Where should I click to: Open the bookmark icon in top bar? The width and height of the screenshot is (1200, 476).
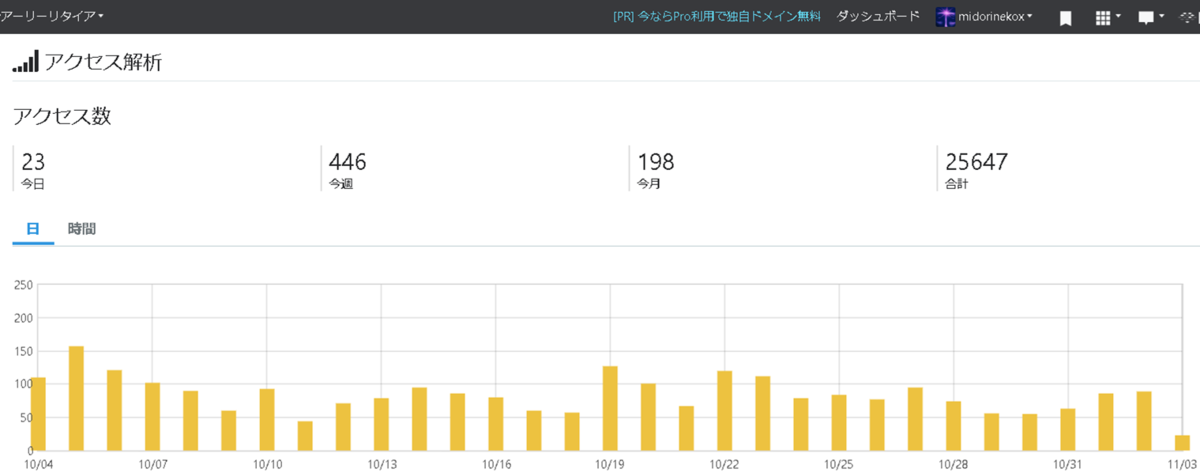(x=1066, y=18)
